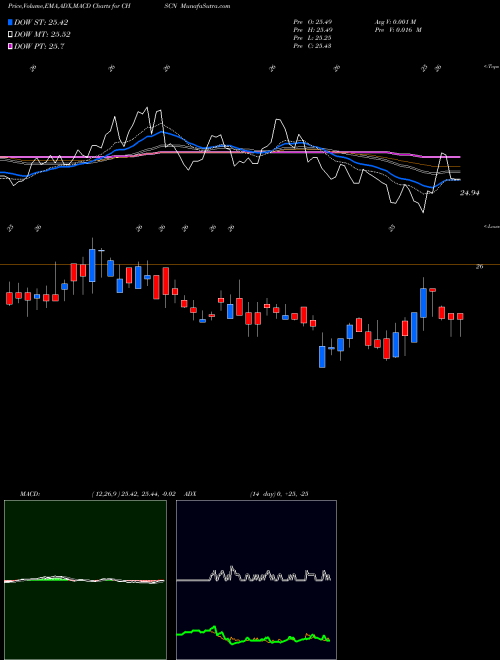The width and height of the screenshot is (500, 660).
Task: Click the 'Pre L: 25.25' value
Action: click(312, 38)
